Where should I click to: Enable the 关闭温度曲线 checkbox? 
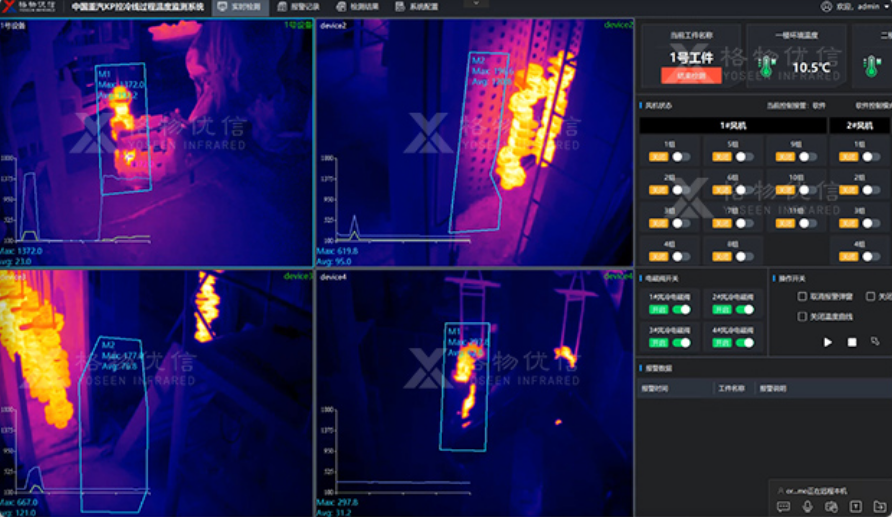coord(802,316)
